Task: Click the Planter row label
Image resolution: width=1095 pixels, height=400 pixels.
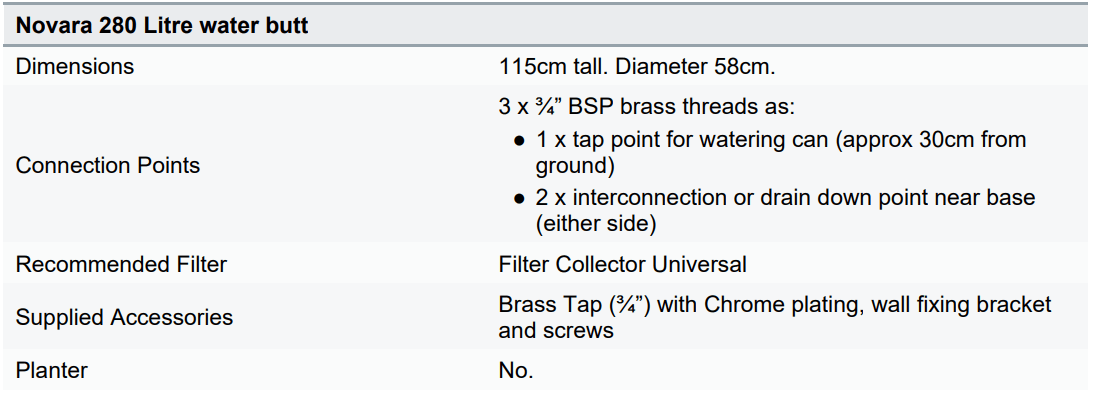Action: [x=52, y=370]
